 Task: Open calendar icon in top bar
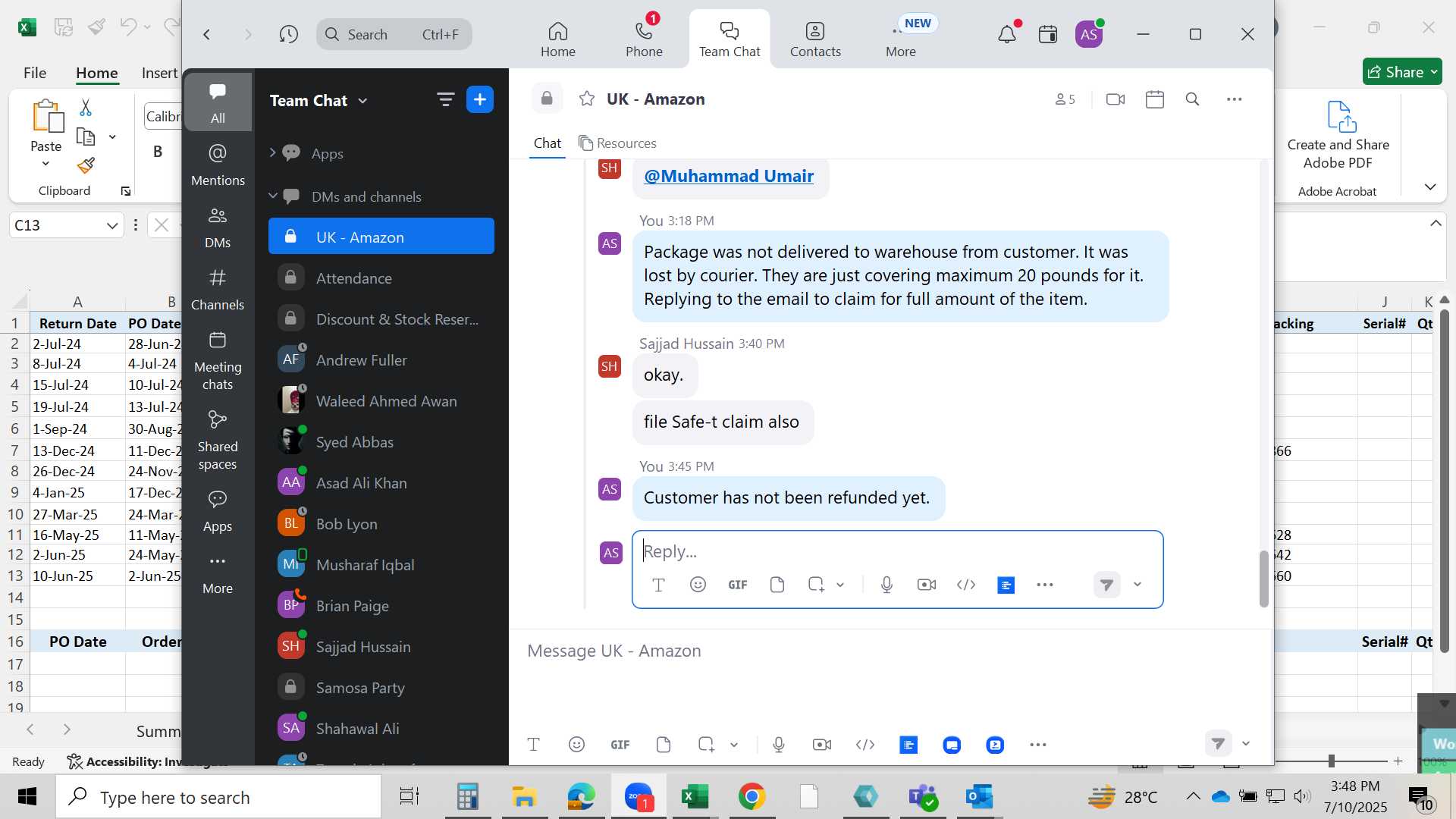point(1048,34)
